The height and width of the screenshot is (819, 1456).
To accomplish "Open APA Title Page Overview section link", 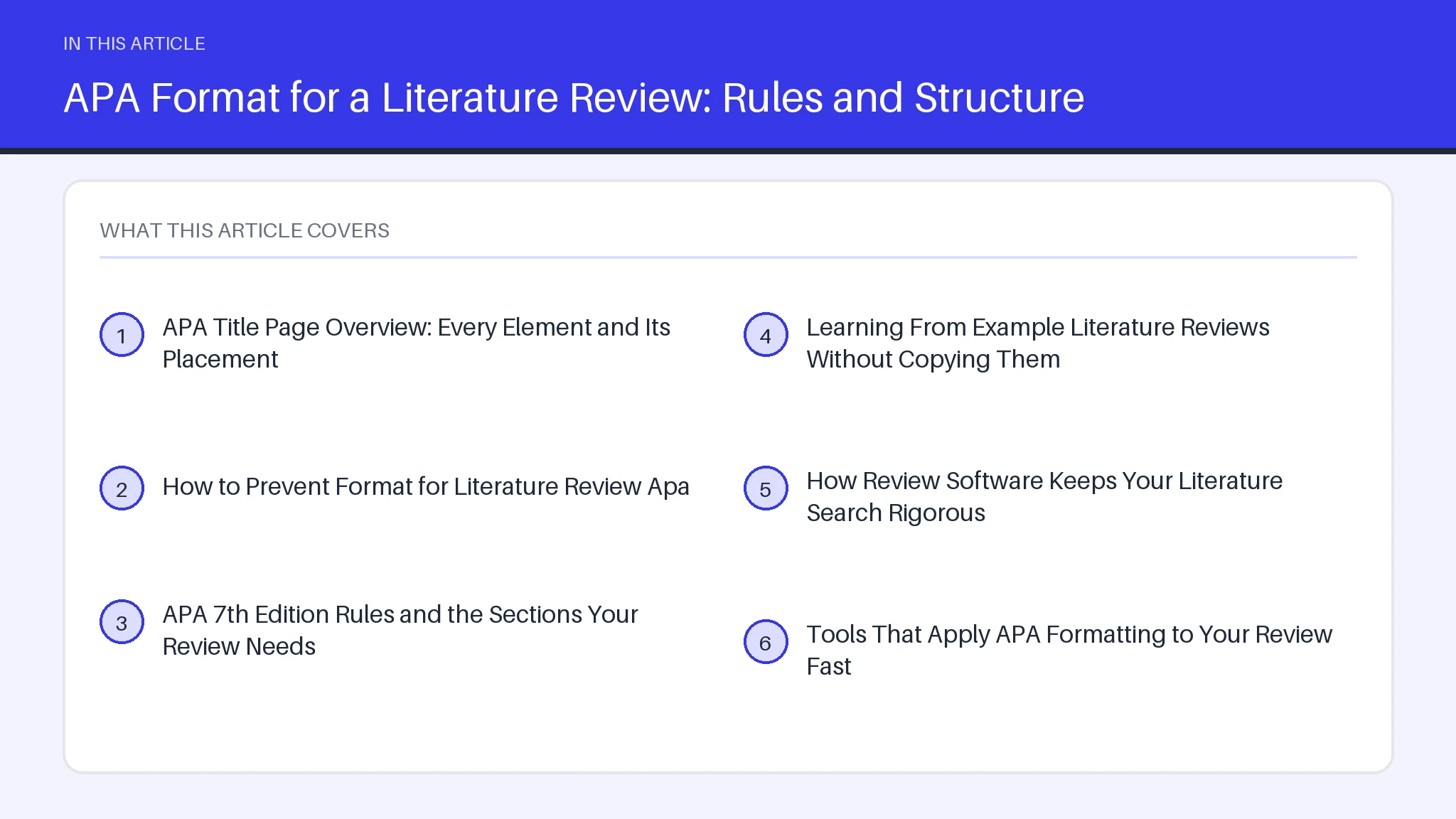I will point(417,343).
